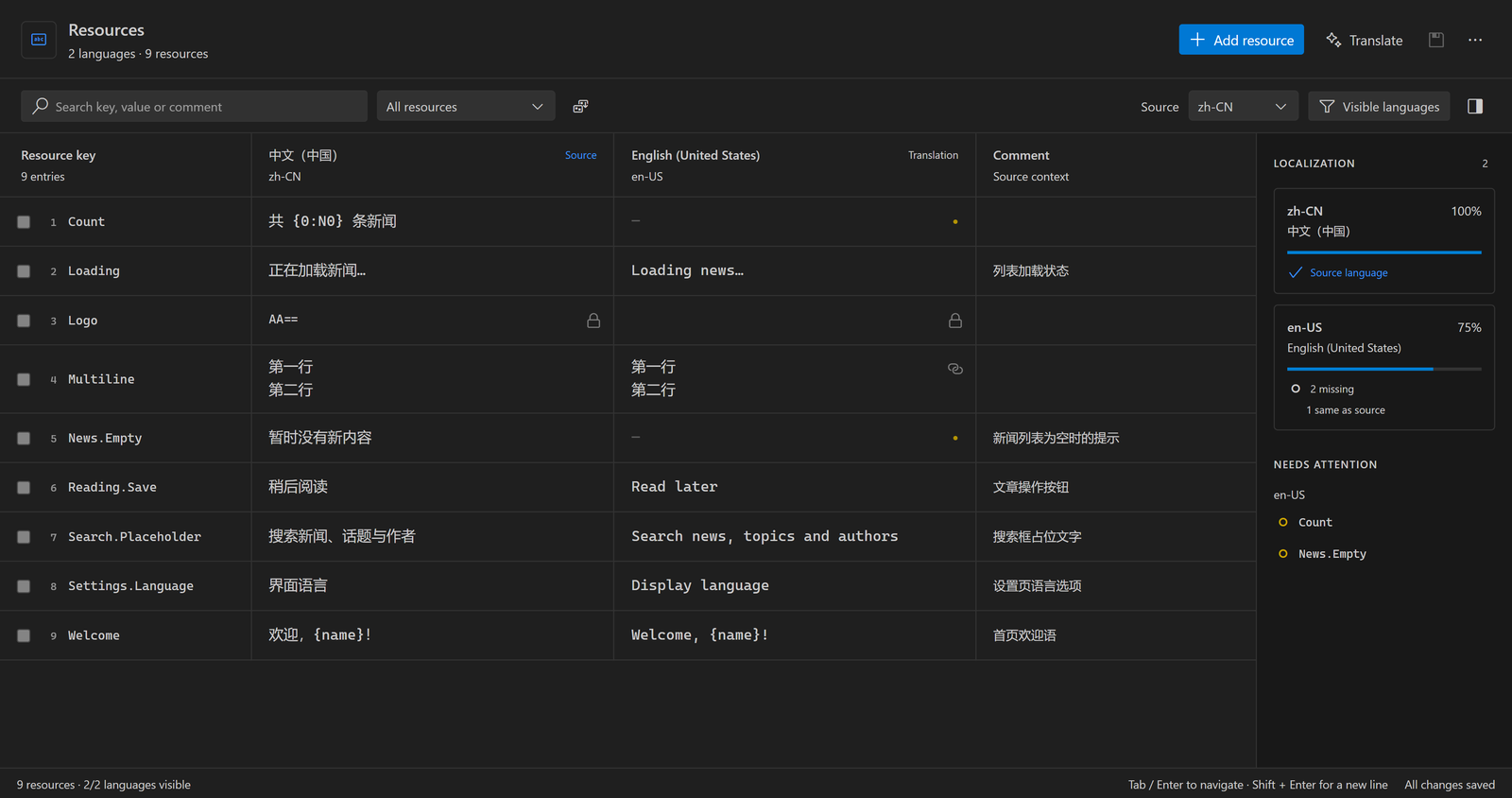Select the Reading.Save row checkbox
The width and height of the screenshot is (1512, 798).
click(24, 488)
